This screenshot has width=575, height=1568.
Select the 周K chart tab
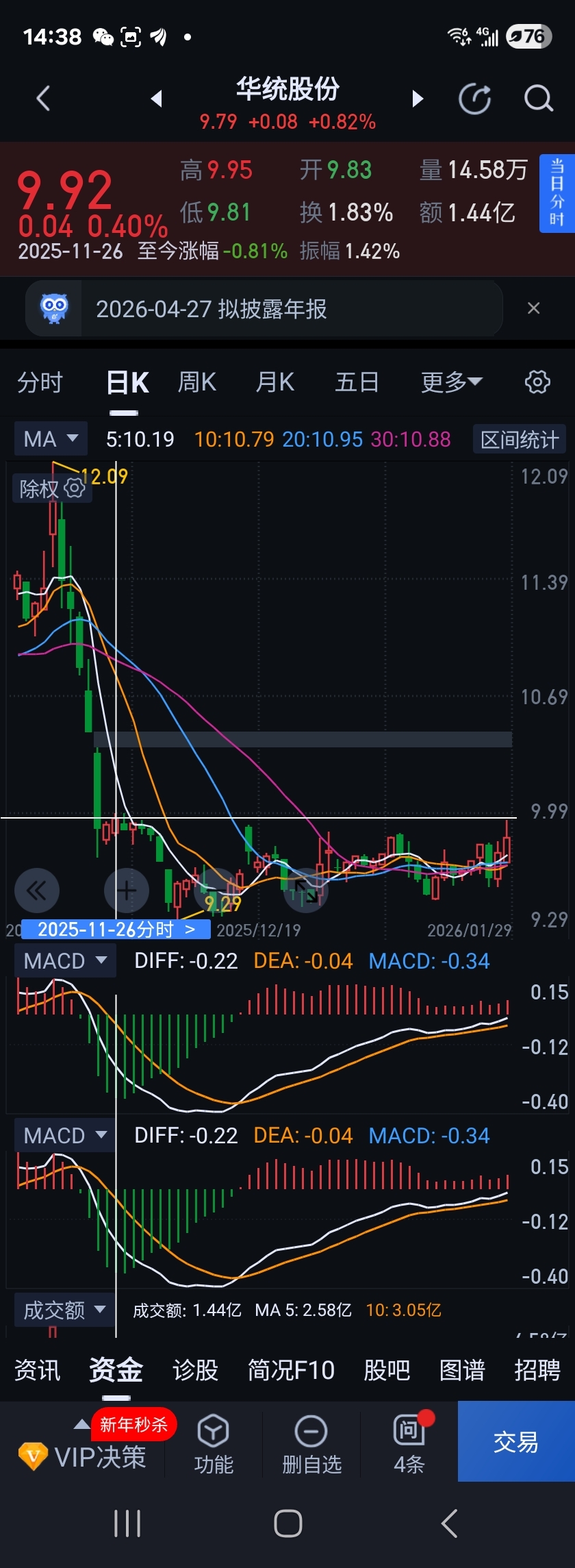tap(197, 382)
